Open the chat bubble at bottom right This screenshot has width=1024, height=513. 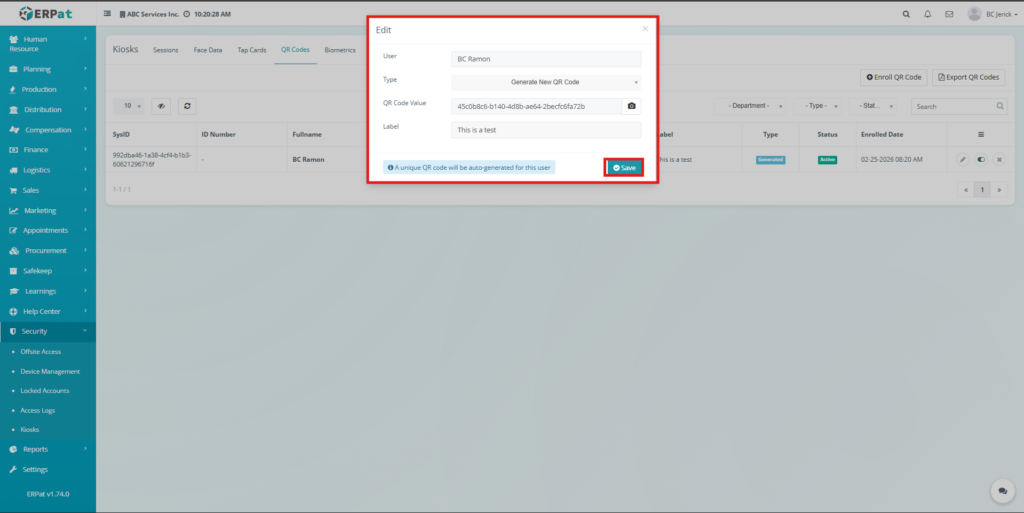point(1000,491)
